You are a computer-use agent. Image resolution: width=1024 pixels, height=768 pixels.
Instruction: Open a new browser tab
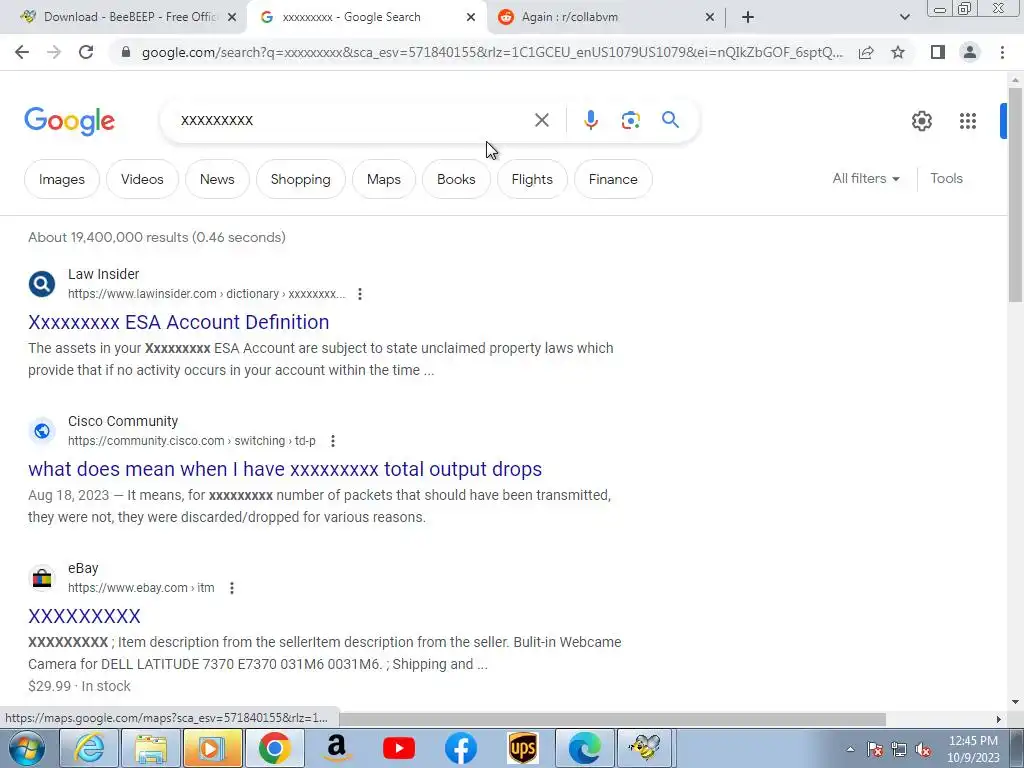tap(748, 17)
